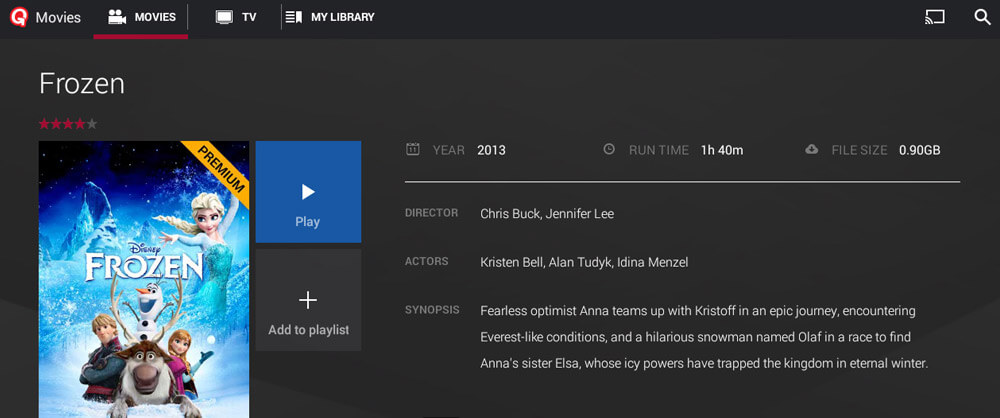Switch to the MOVIES tab
This screenshot has width=1000, height=418.
pyautogui.click(x=141, y=18)
